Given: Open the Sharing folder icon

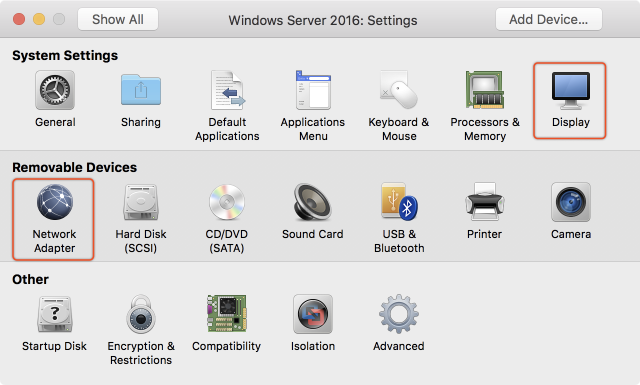Looking at the screenshot, I should pyautogui.click(x=141, y=90).
